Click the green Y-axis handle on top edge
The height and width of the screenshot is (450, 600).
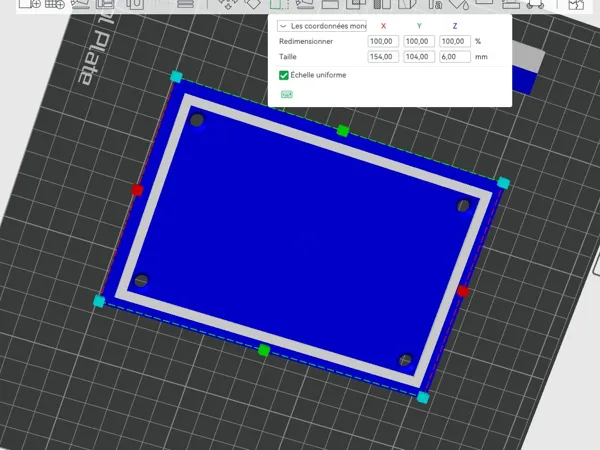tap(343, 131)
